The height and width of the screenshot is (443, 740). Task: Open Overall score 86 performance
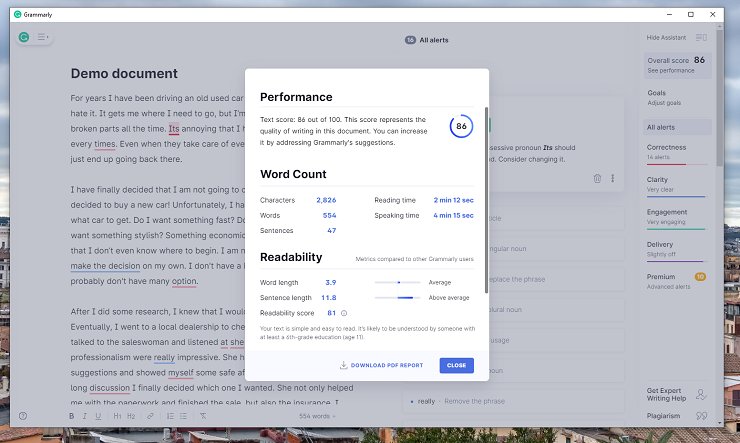point(677,65)
